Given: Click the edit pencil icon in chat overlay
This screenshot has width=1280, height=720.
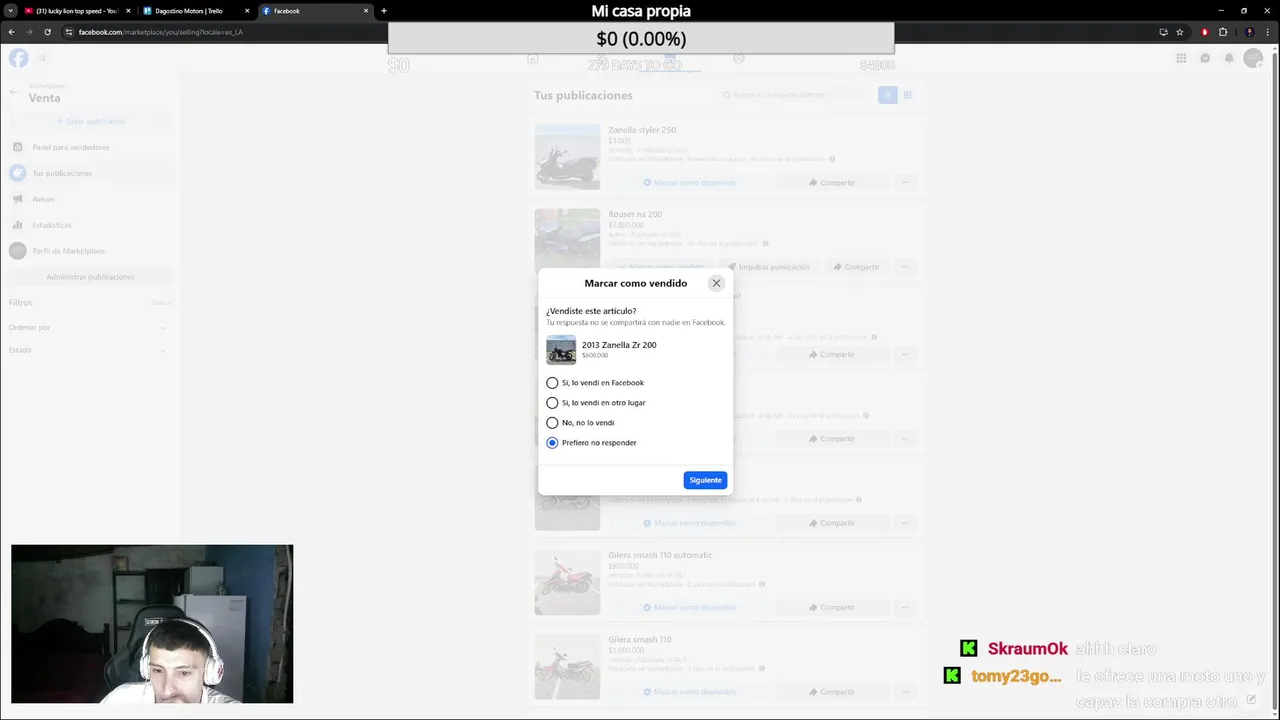Looking at the screenshot, I should 1251,700.
